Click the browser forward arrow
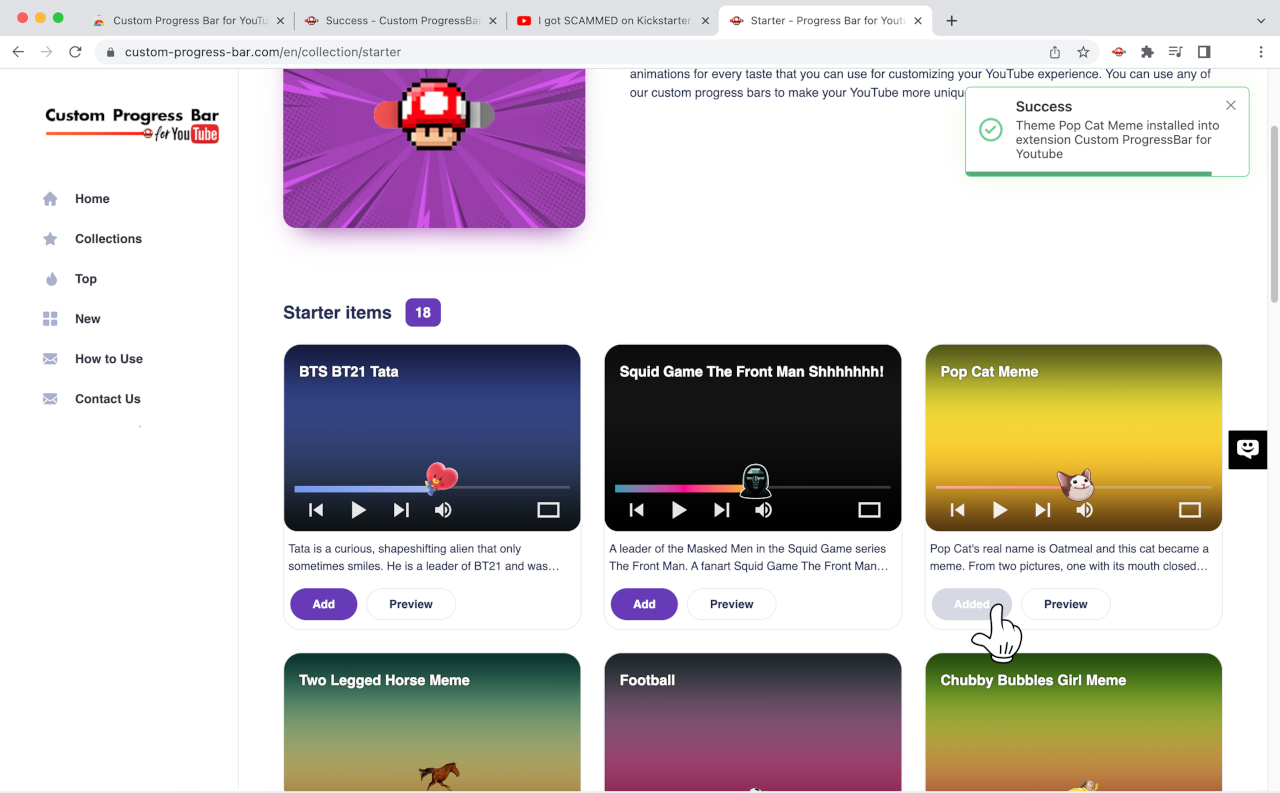This screenshot has height=793, width=1280. 46,52
